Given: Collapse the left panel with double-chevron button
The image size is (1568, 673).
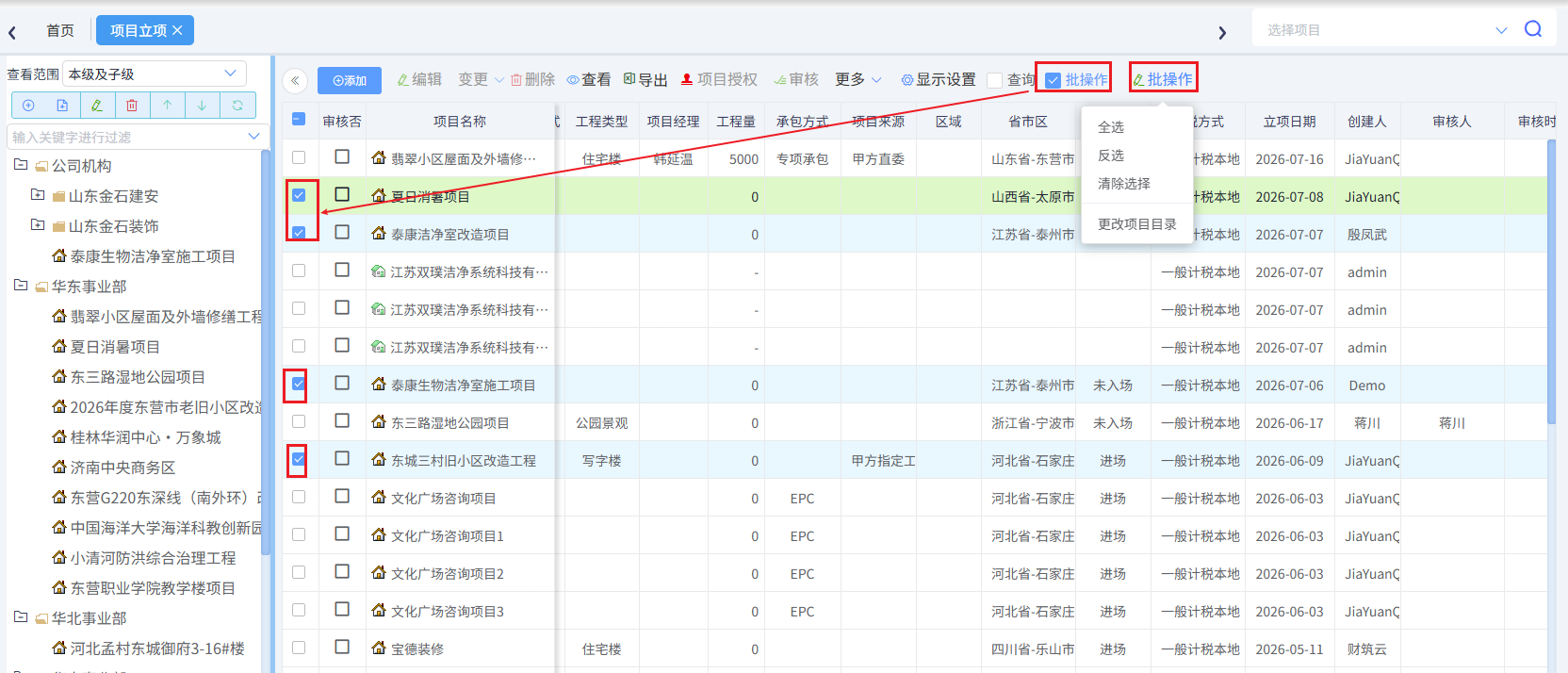Looking at the screenshot, I should (x=295, y=80).
